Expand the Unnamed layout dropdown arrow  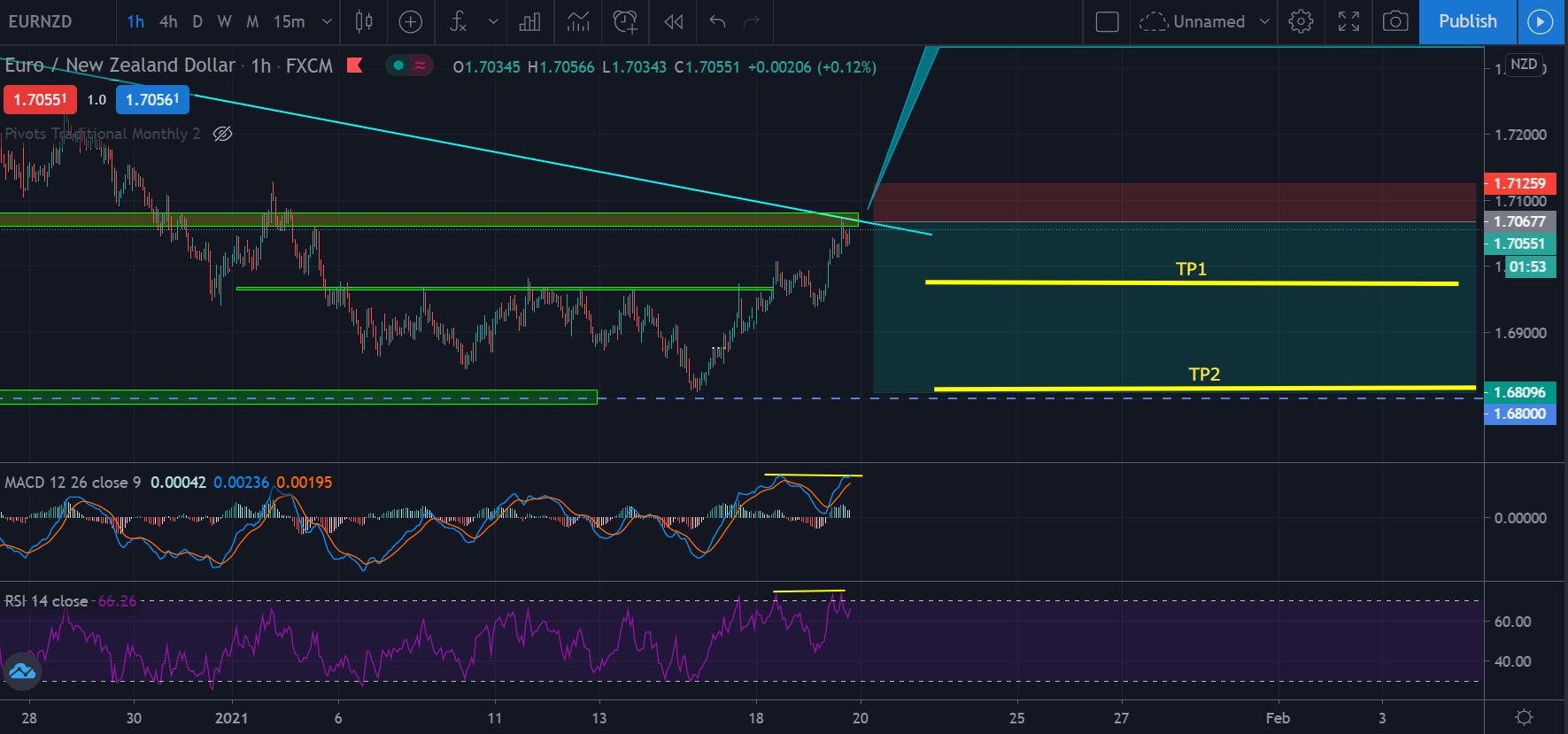(x=1264, y=21)
